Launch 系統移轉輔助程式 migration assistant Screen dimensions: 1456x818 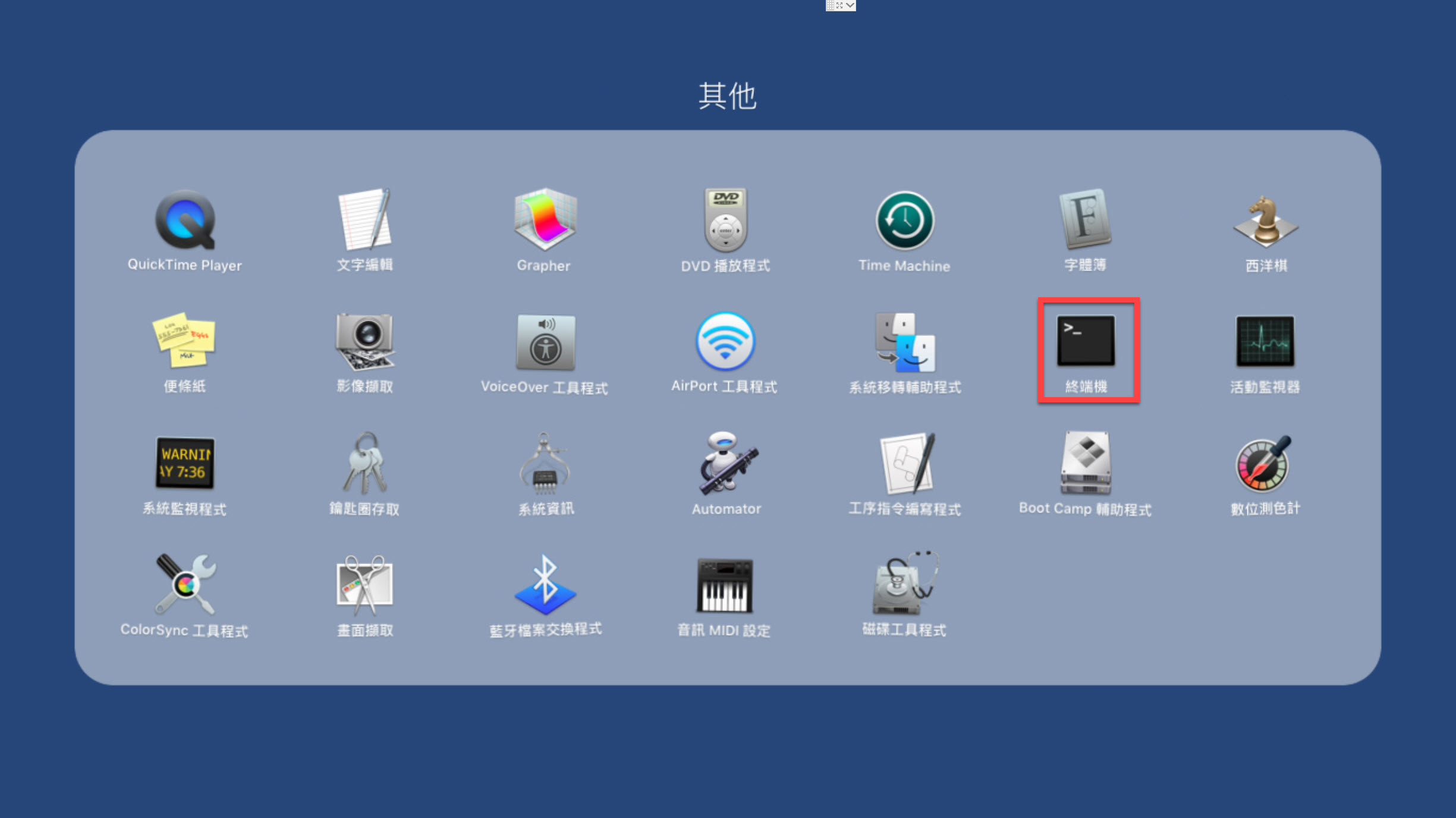pyautogui.click(x=905, y=342)
